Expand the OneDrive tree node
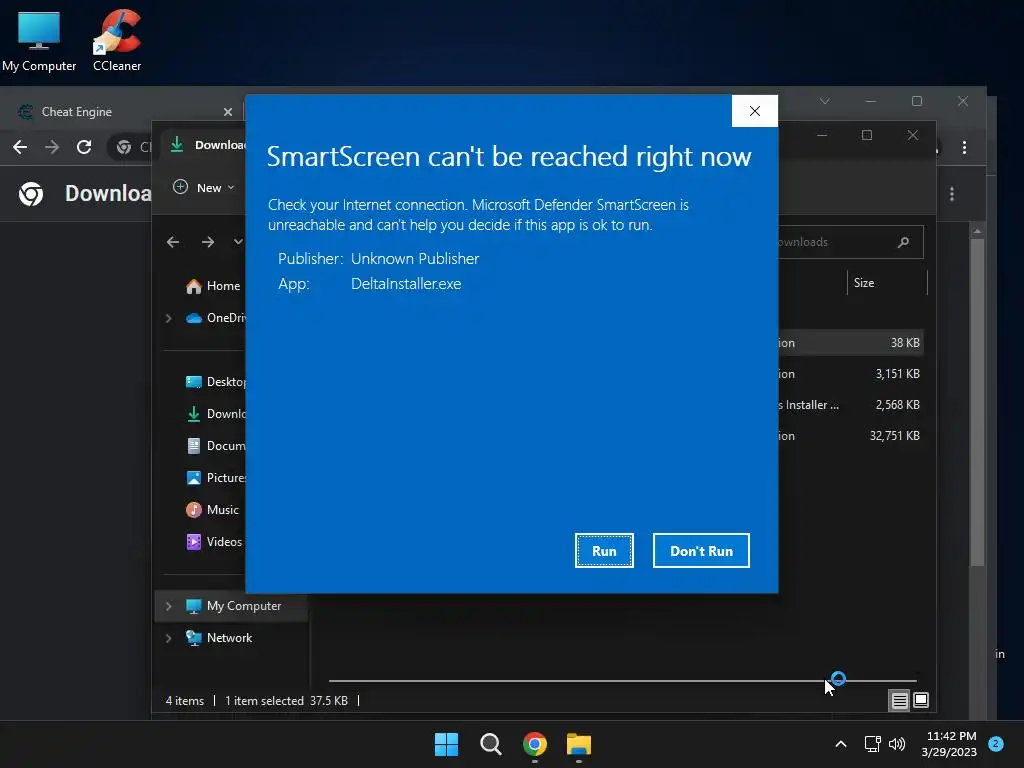Screen dimensions: 1024x768 pyautogui.click(x=168, y=318)
